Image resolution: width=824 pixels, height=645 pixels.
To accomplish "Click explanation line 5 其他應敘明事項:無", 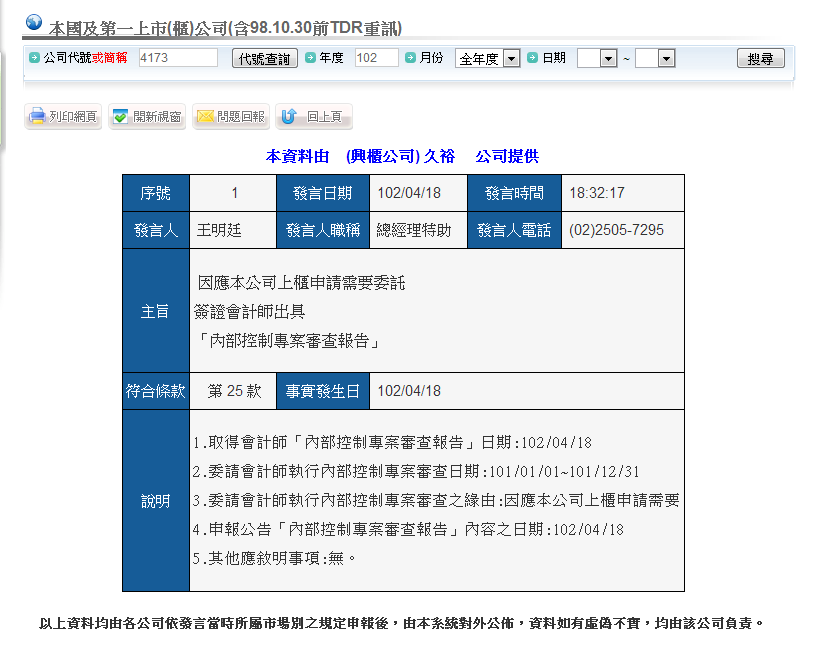I will click(x=274, y=558).
